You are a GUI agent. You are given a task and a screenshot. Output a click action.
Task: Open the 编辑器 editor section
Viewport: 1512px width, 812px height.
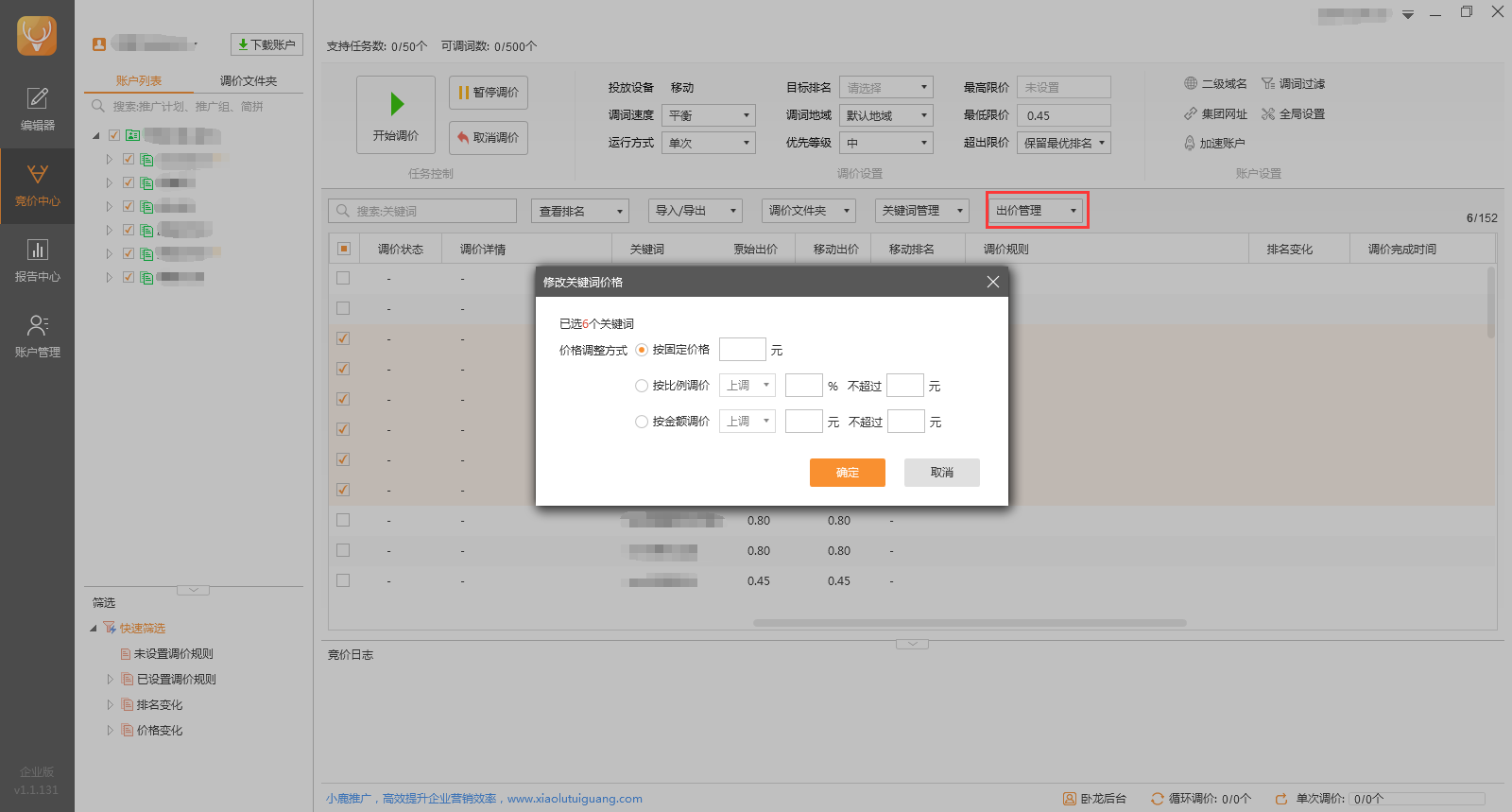click(x=37, y=110)
